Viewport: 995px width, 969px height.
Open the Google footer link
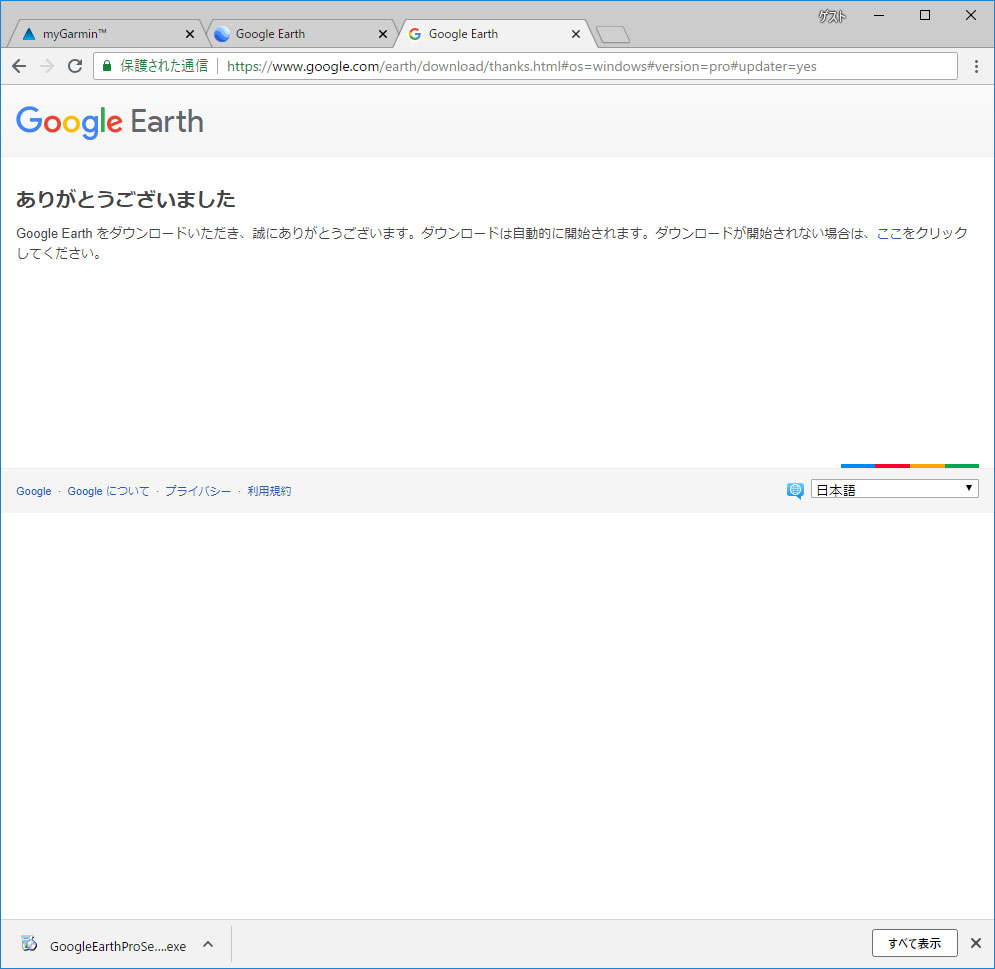(x=34, y=491)
